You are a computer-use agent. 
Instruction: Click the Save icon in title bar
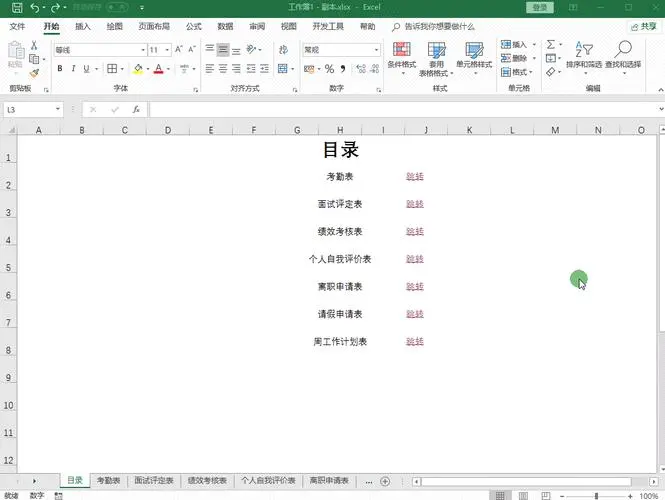pos(17,7)
